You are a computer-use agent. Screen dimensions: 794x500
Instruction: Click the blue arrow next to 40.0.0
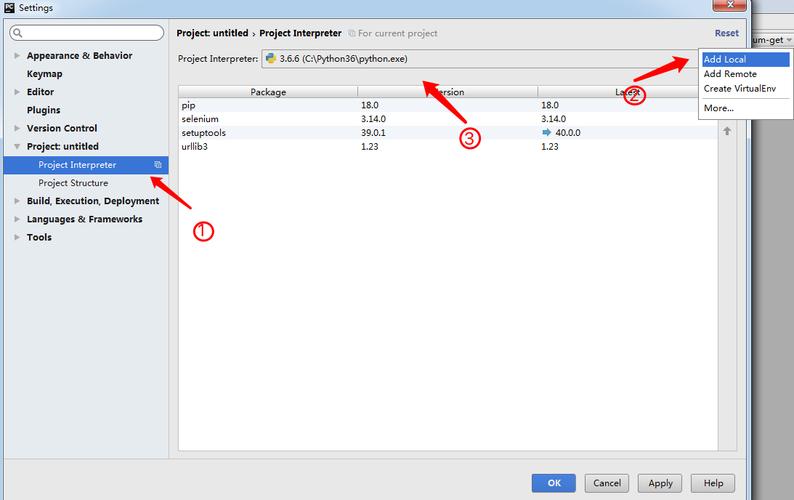point(547,132)
